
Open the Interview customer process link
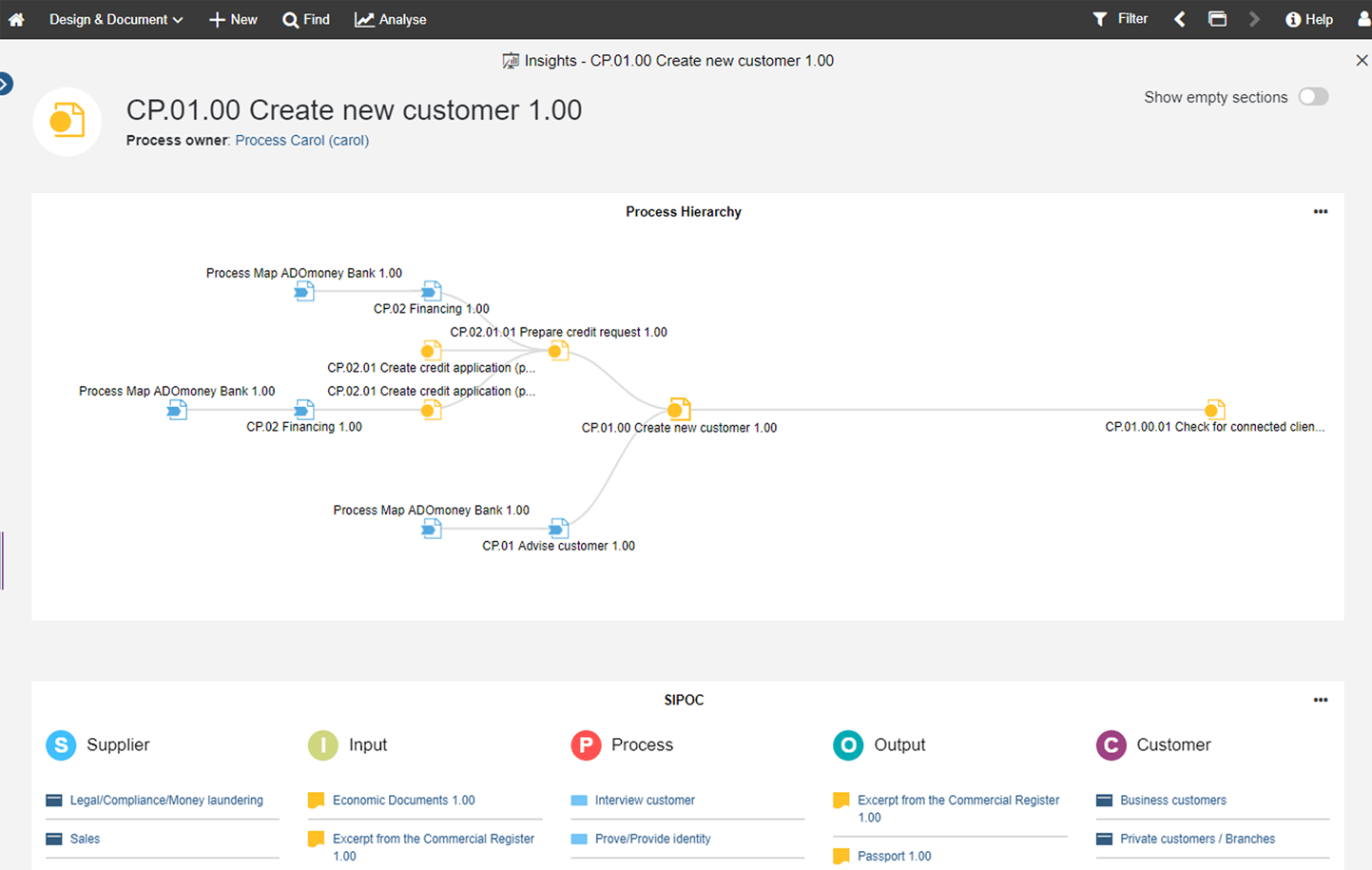click(x=645, y=801)
